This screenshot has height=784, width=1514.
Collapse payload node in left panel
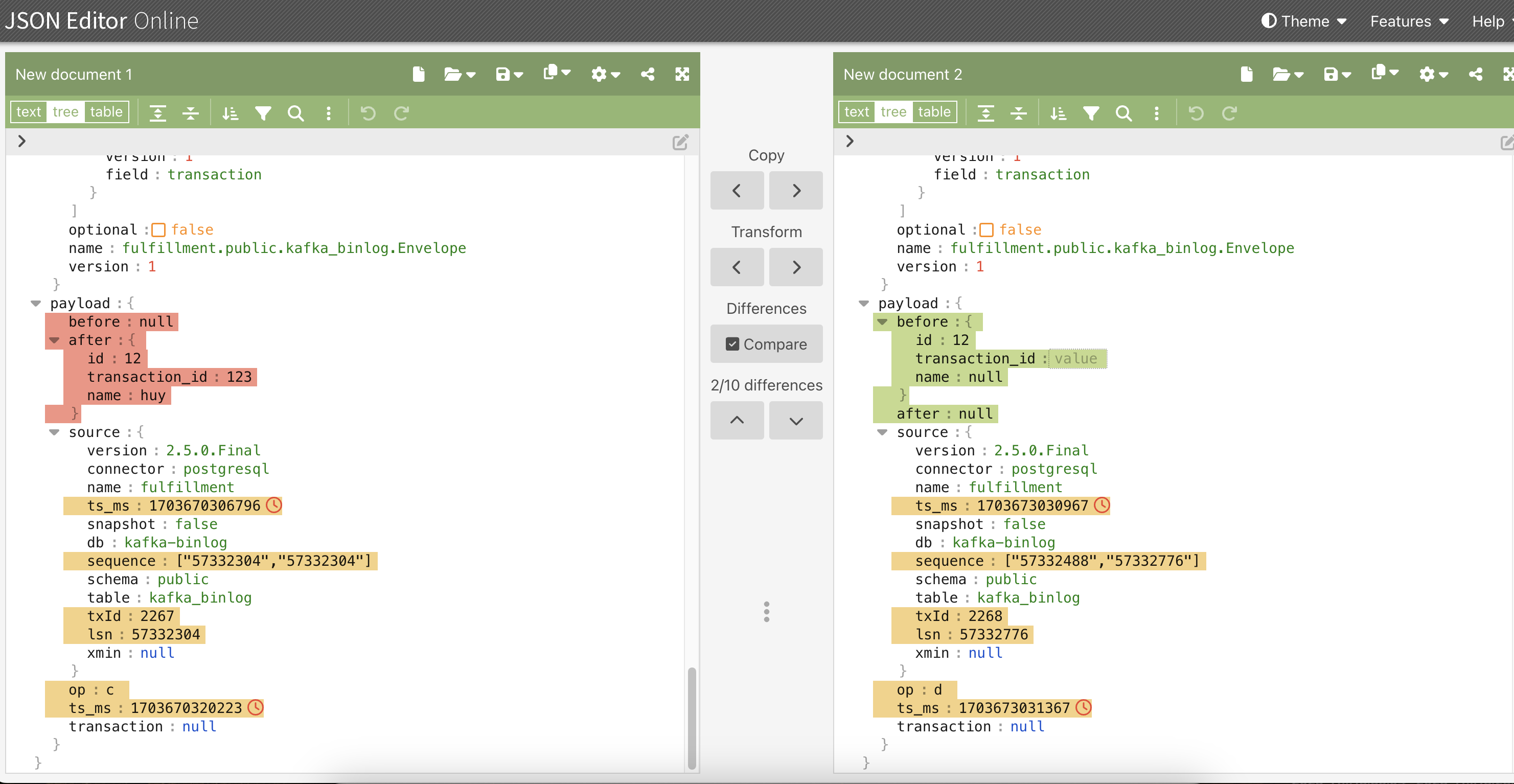tap(36, 303)
